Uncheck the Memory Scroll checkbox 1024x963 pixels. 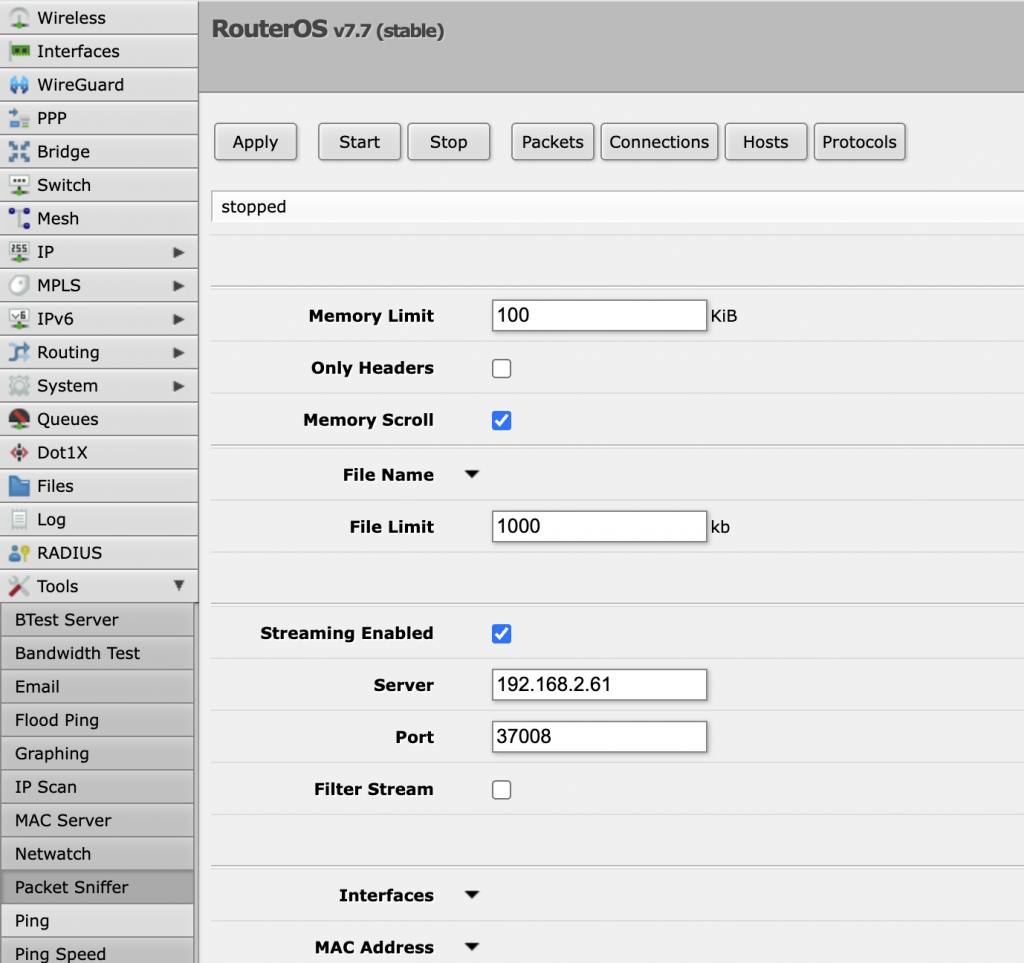point(502,420)
